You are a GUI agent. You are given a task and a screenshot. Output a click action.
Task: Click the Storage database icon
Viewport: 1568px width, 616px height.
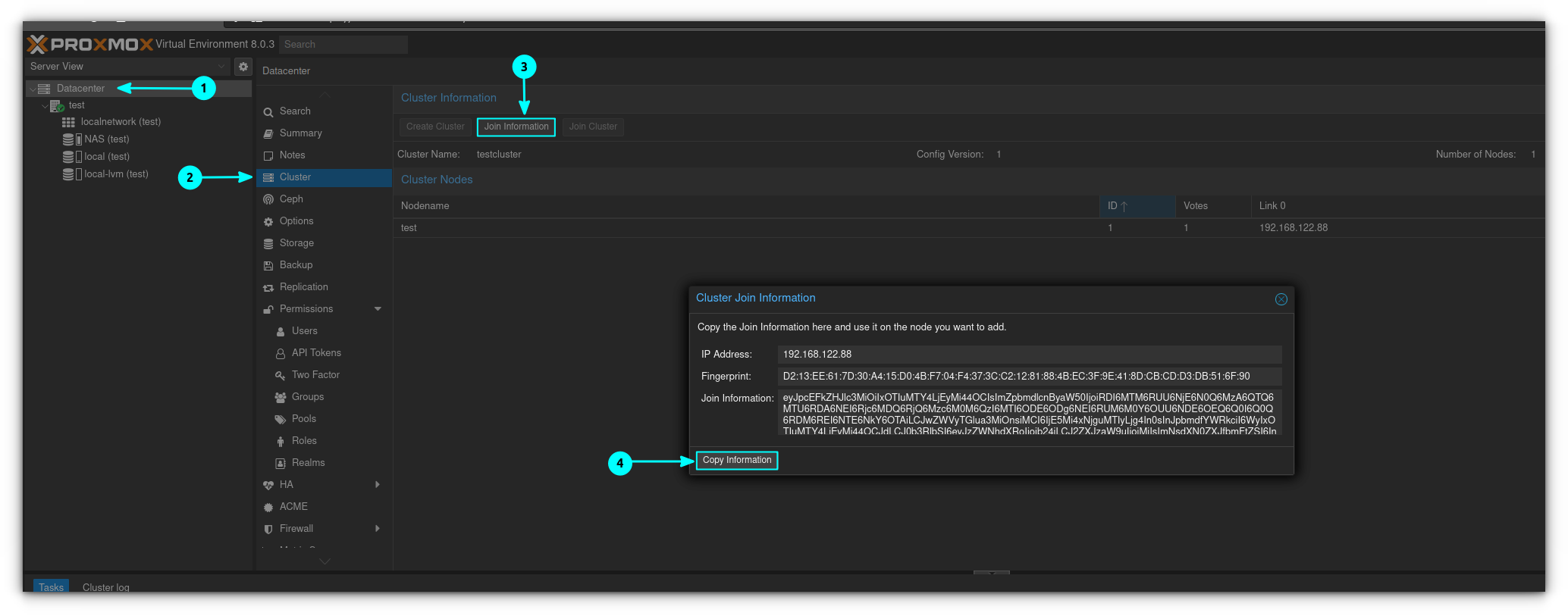pyautogui.click(x=268, y=244)
